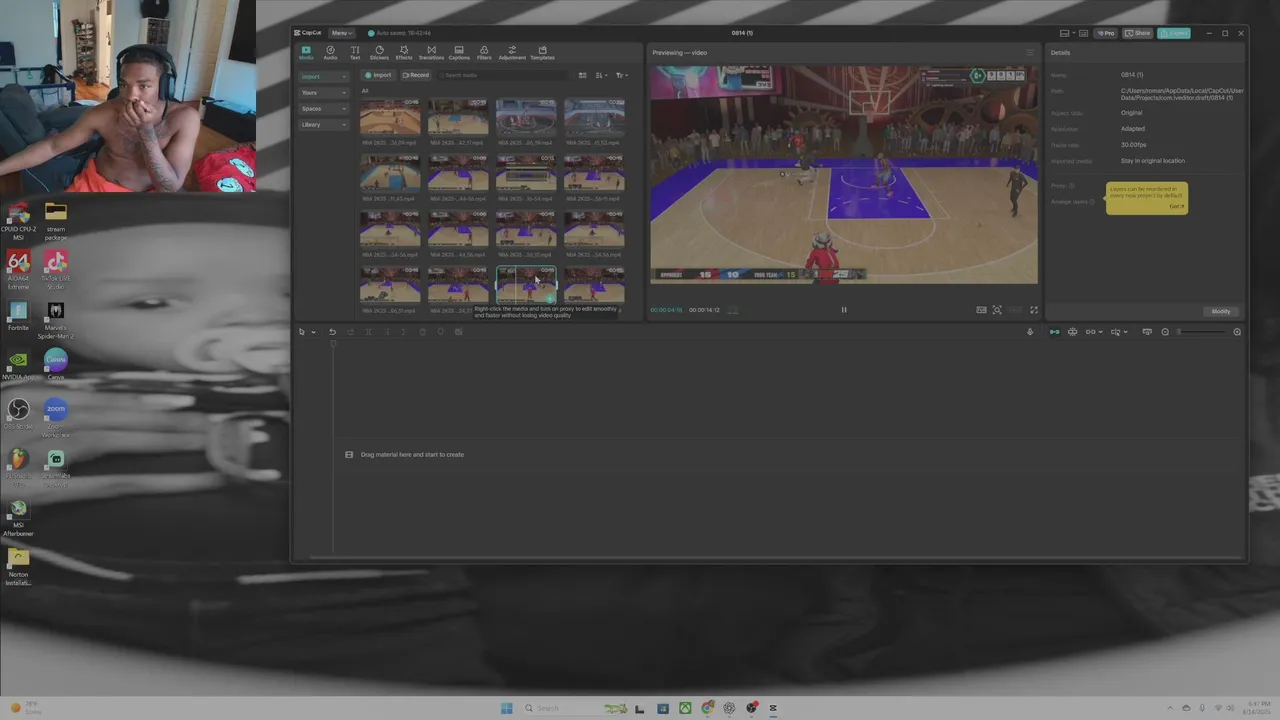Open the Stickers tab
Screen dimensions: 1280x720
coord(379,53)
